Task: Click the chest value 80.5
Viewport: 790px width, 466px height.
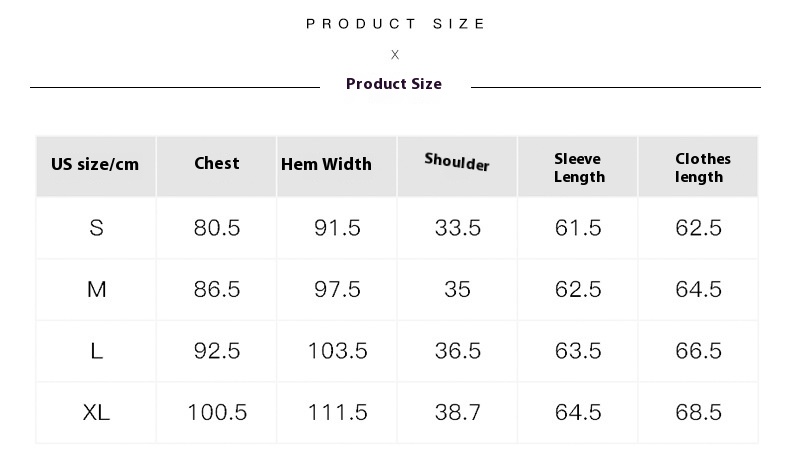Action: [217, 228]
